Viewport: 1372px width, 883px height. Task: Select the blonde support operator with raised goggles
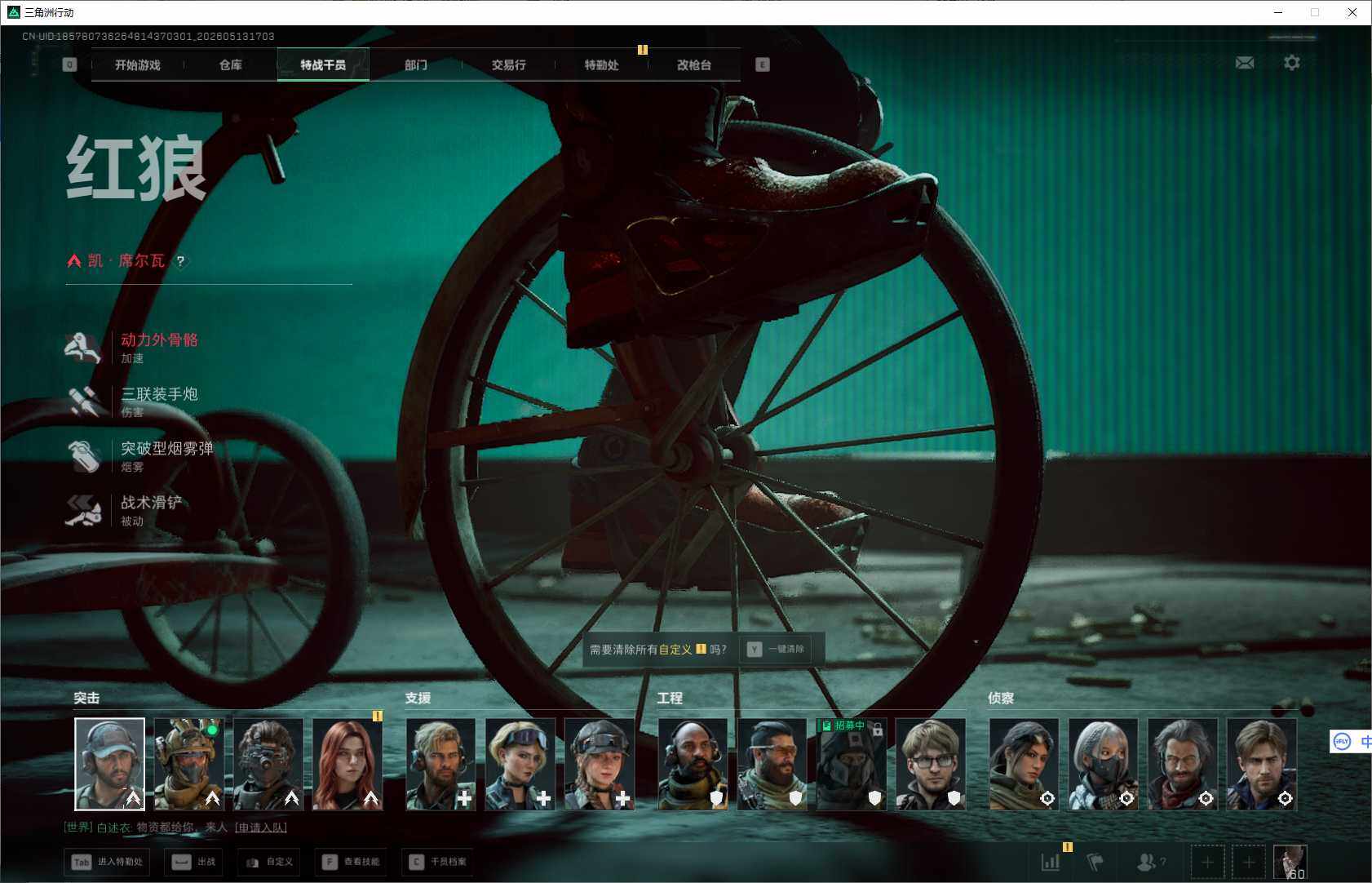click(x=520, y=764)
